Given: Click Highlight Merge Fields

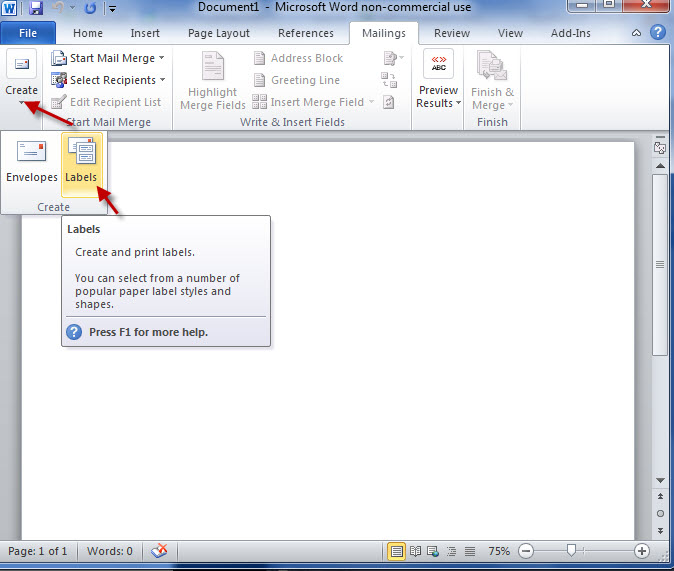Looking at the screenshot, I should click(213, 81).
